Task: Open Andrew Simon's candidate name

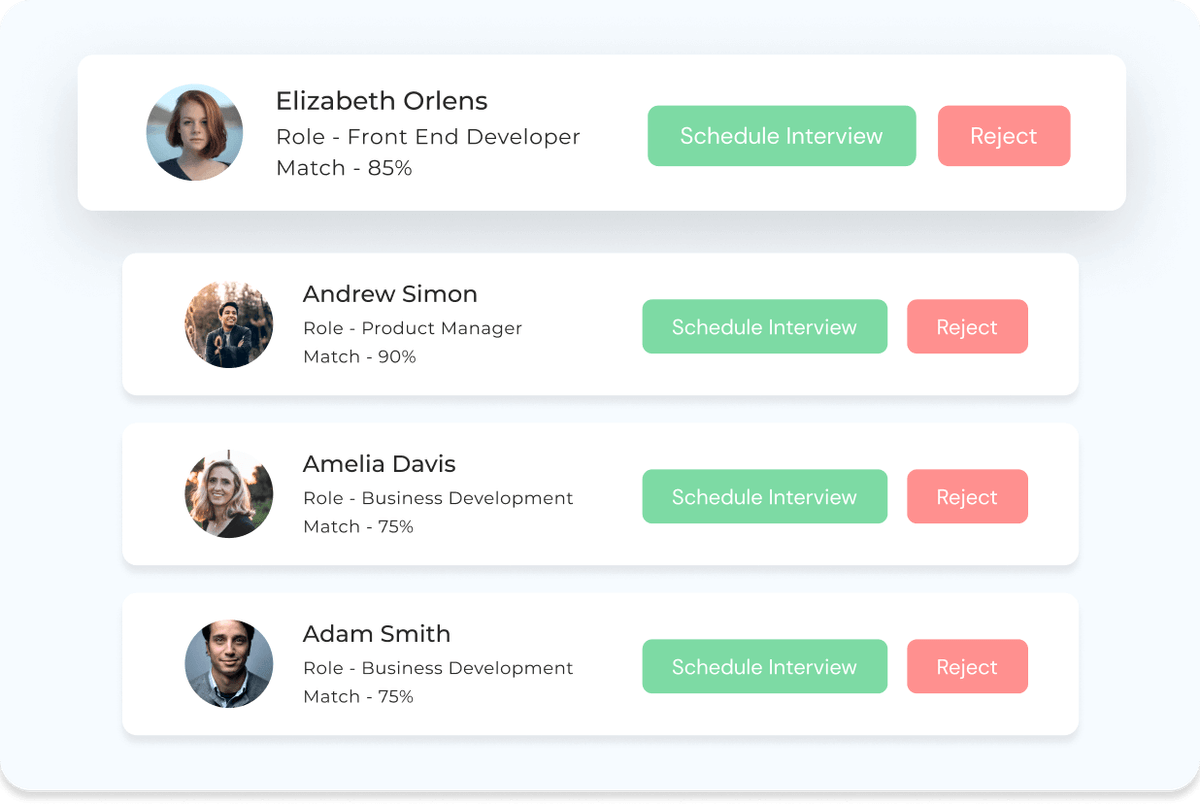Action: pyautogui.click(x=390, y=294)
